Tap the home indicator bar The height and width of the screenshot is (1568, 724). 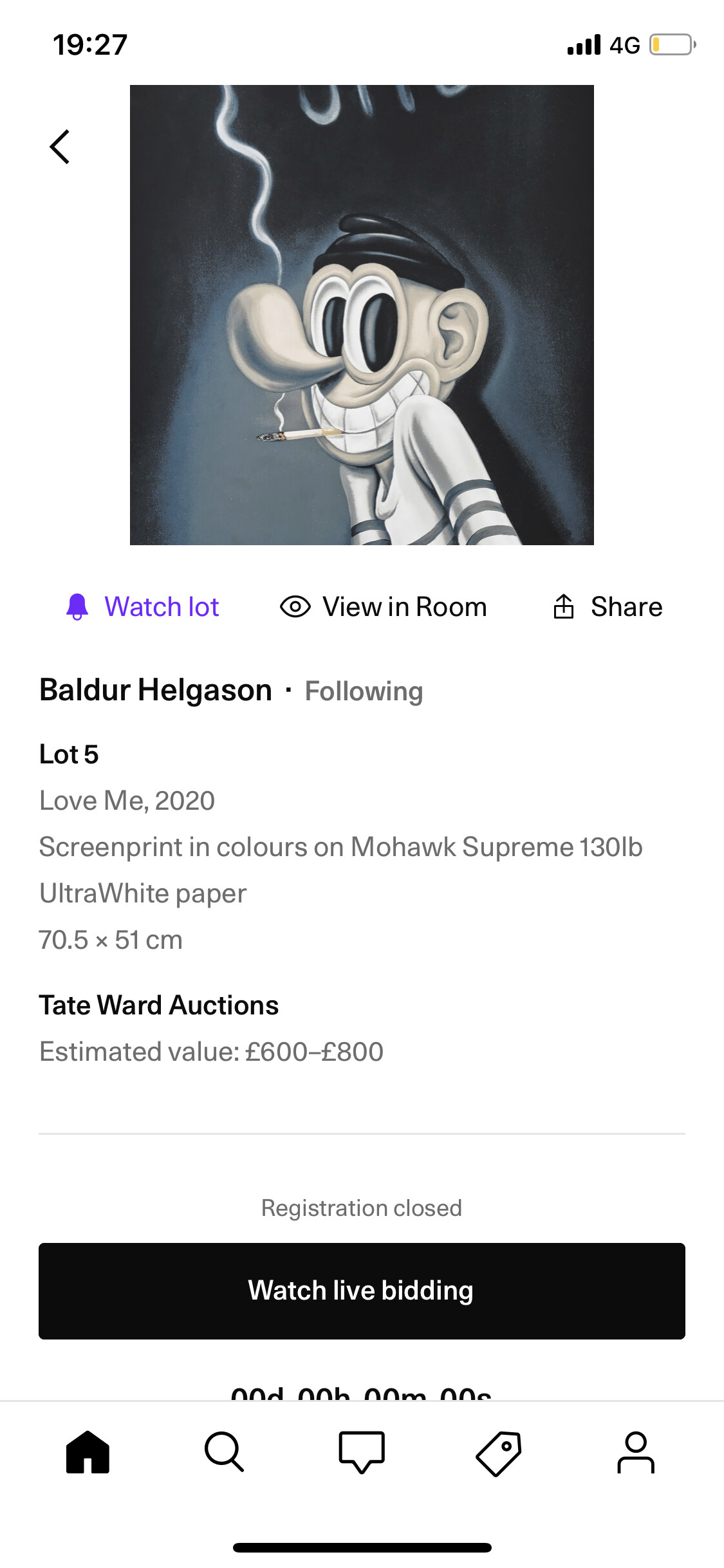[362, 1547]
